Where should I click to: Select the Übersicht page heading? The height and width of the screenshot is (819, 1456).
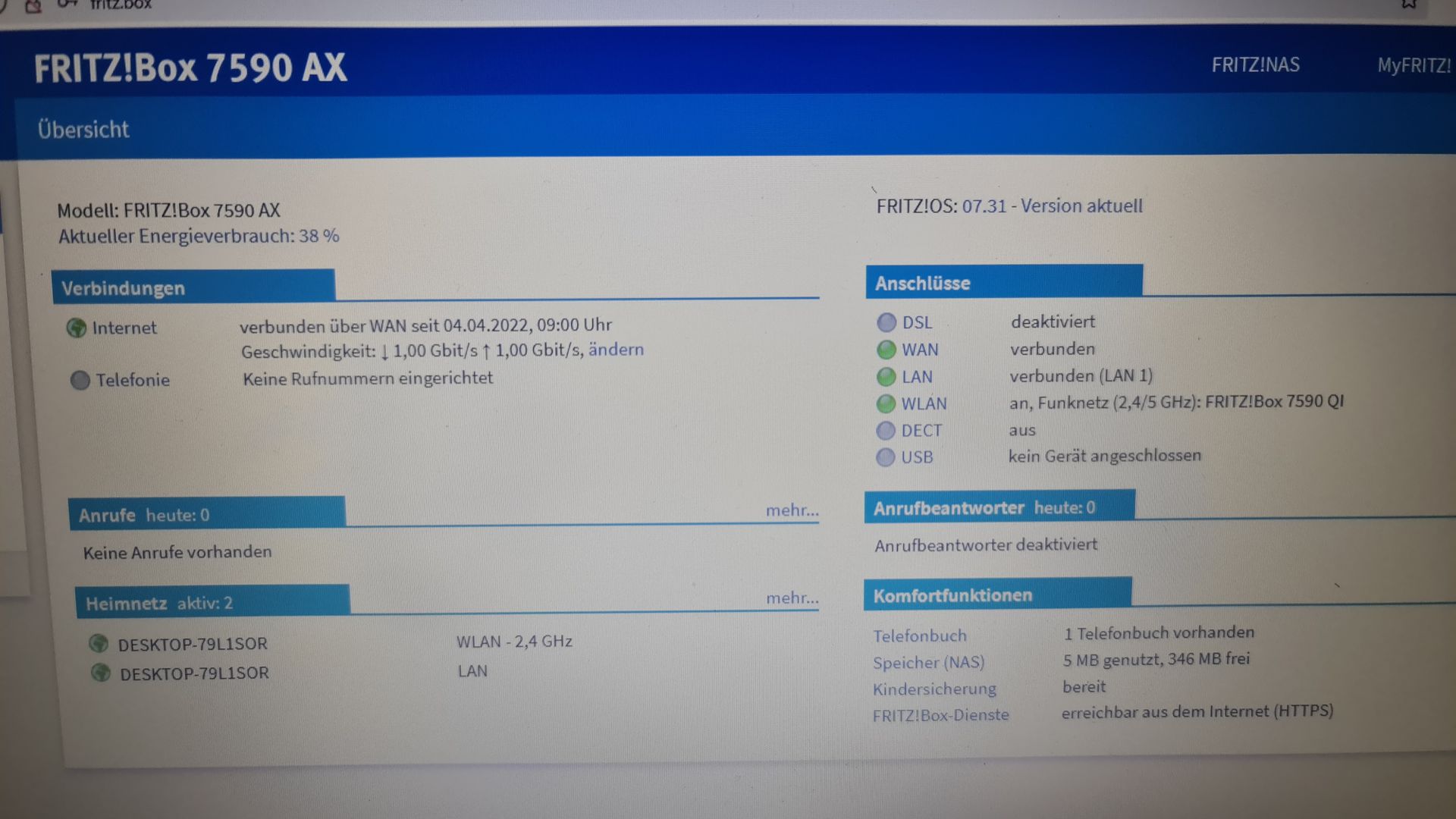83,130
